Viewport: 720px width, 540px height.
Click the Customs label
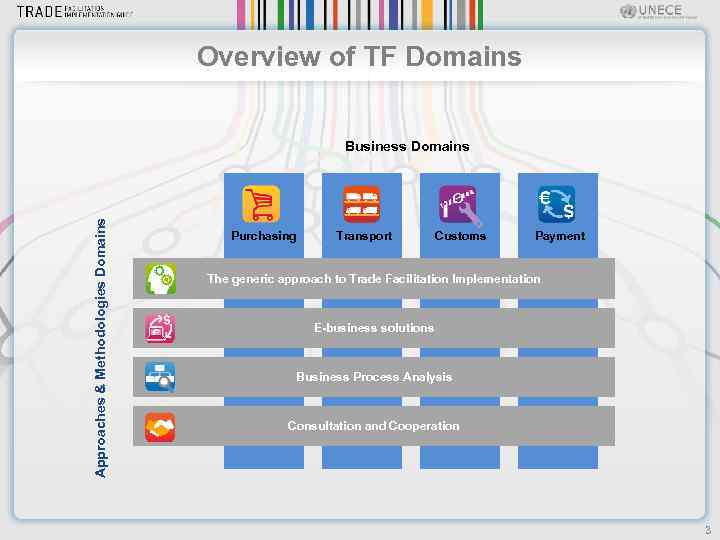(x=460, y=236)
